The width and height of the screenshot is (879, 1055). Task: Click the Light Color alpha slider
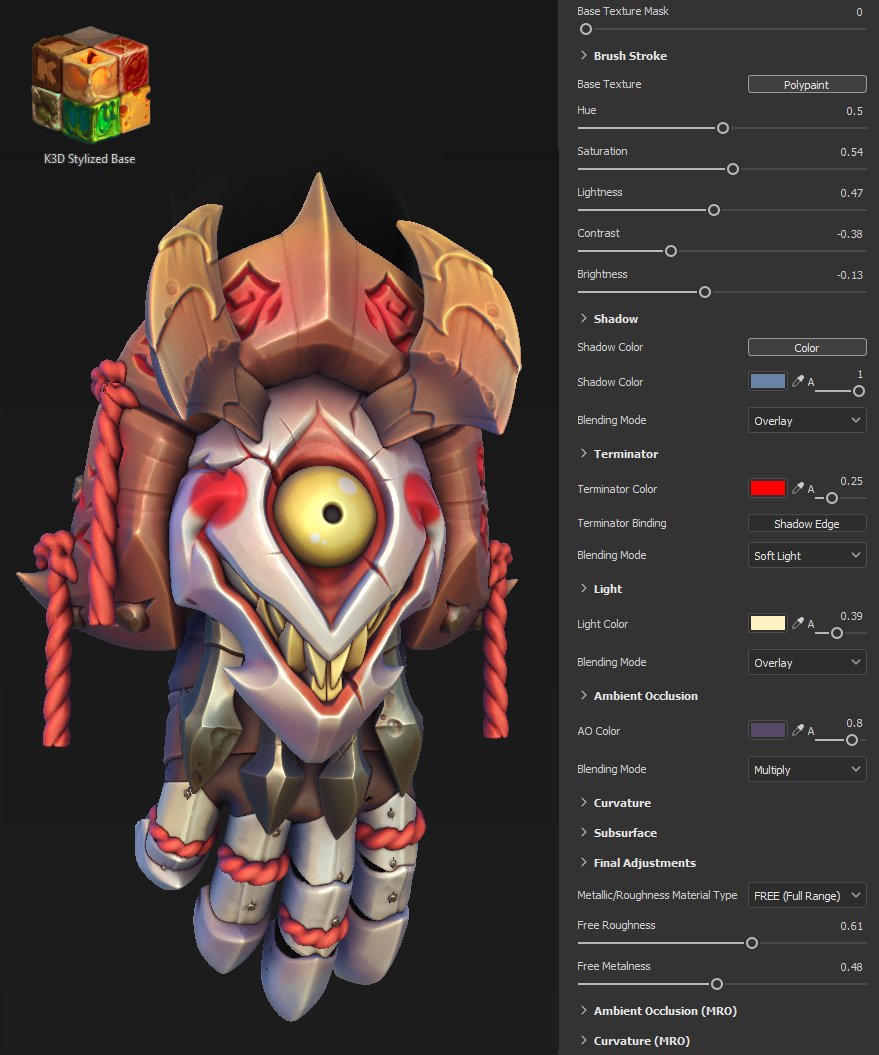(x=841, y=633)
